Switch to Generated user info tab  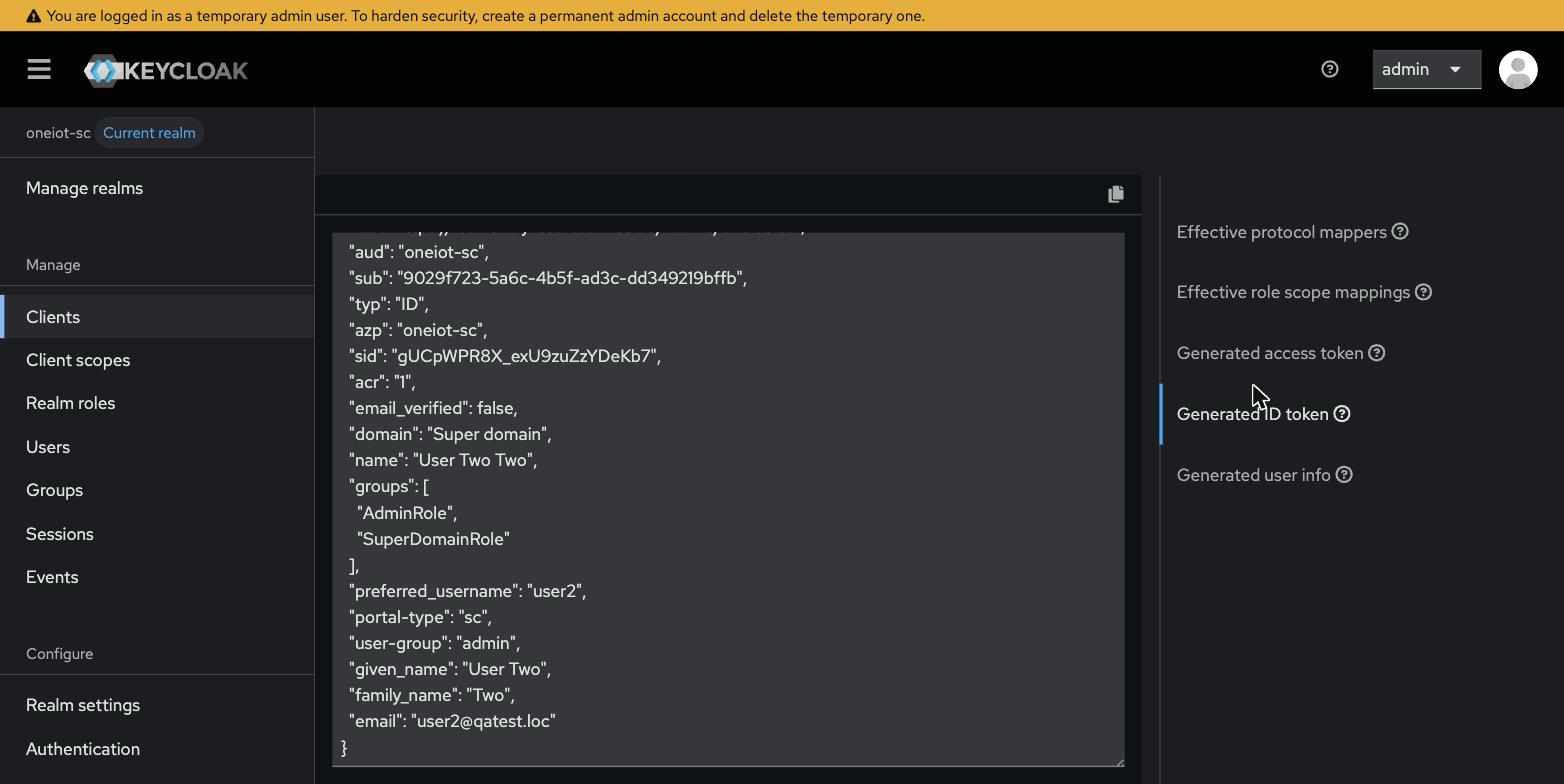click(1253, 475)
